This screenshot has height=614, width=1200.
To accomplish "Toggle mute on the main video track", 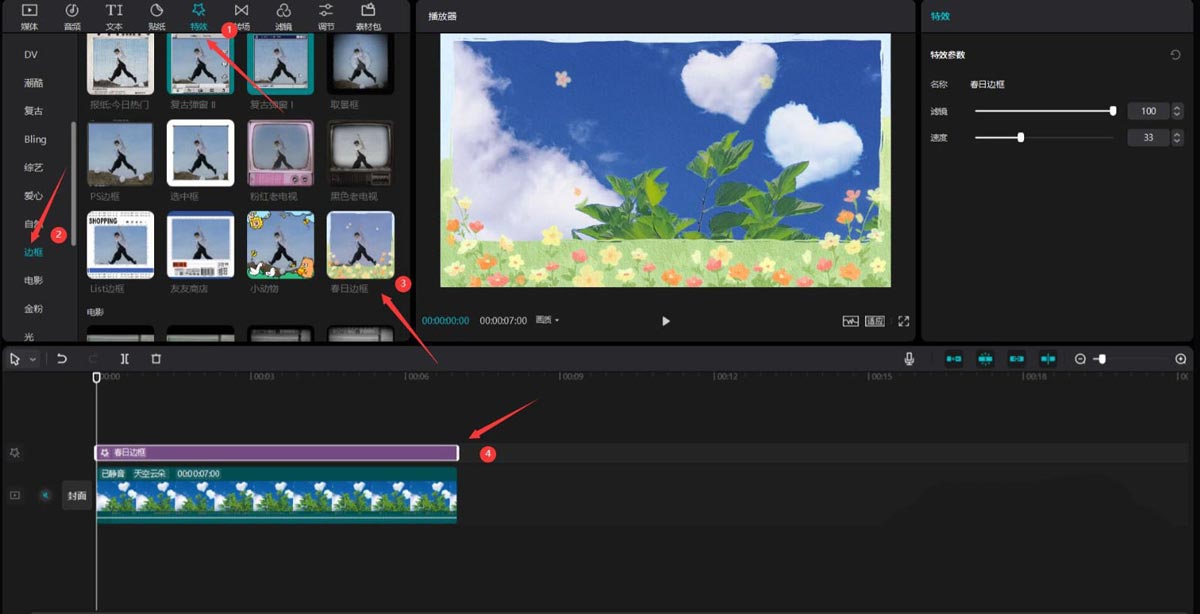I will click(x=45, y=494).
